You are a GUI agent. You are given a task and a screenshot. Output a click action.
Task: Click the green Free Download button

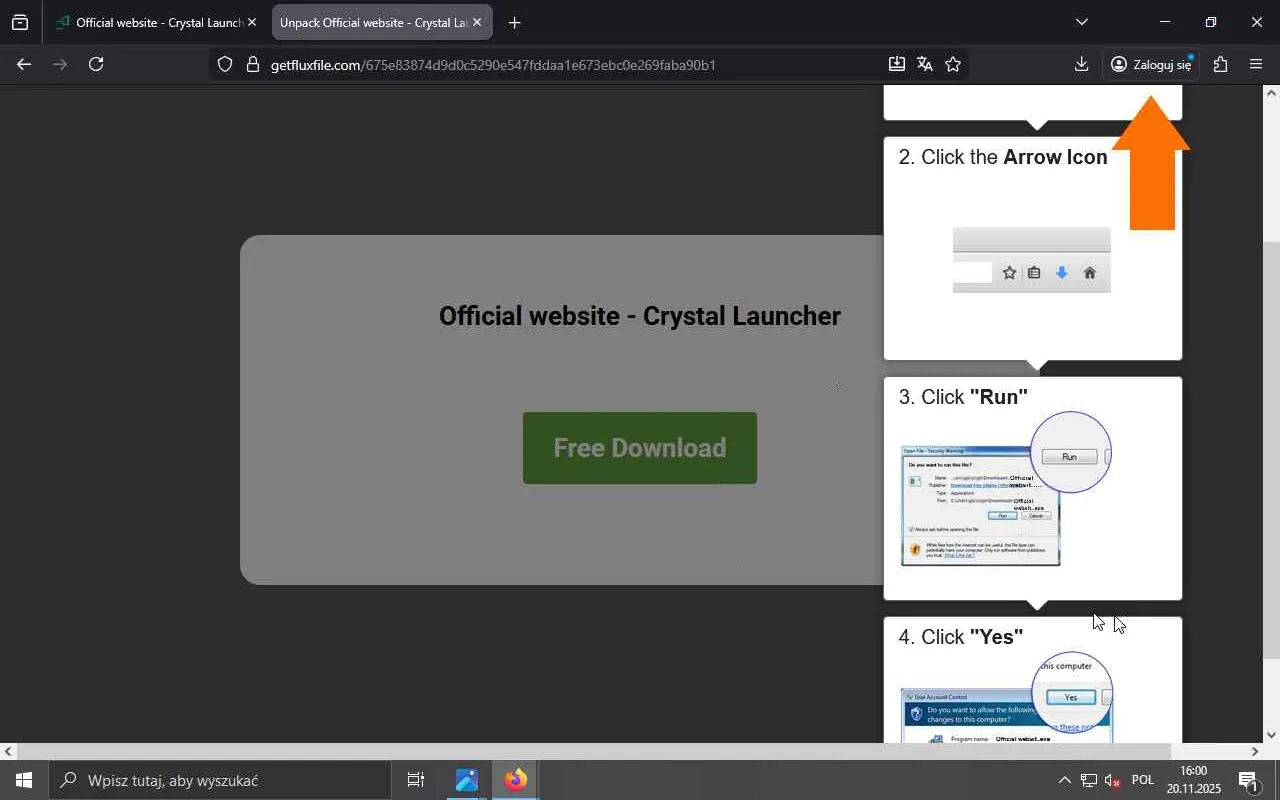[640, 448]
